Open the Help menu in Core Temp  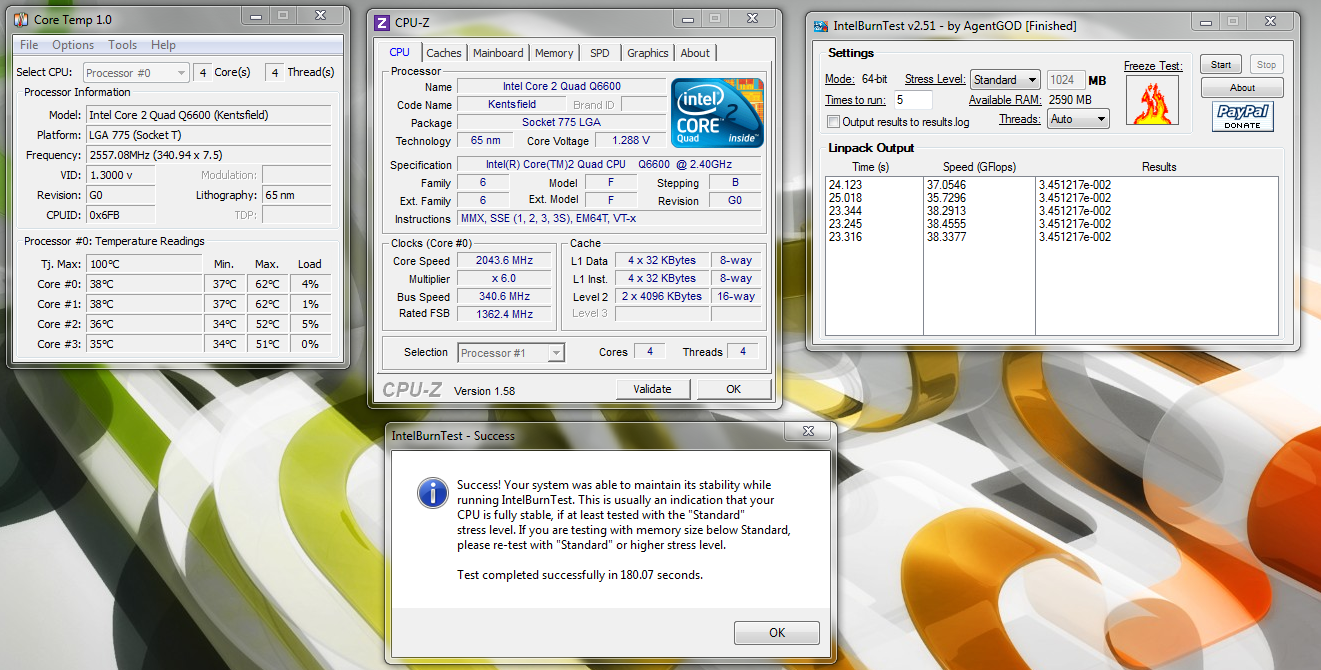pyautogui.click(x=163, y=45)
